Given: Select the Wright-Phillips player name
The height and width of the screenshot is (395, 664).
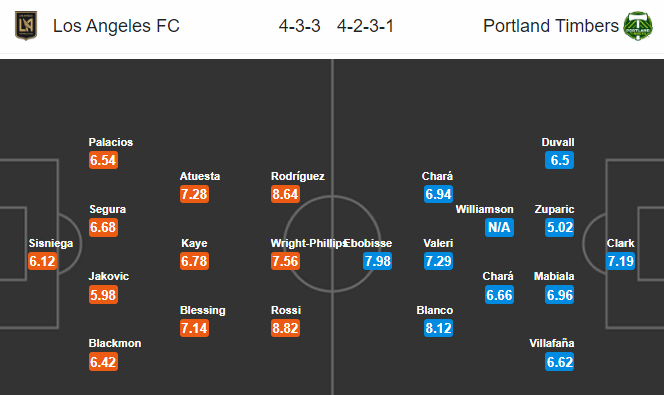Looking at the screenshot, I should (x=309, y=243).
